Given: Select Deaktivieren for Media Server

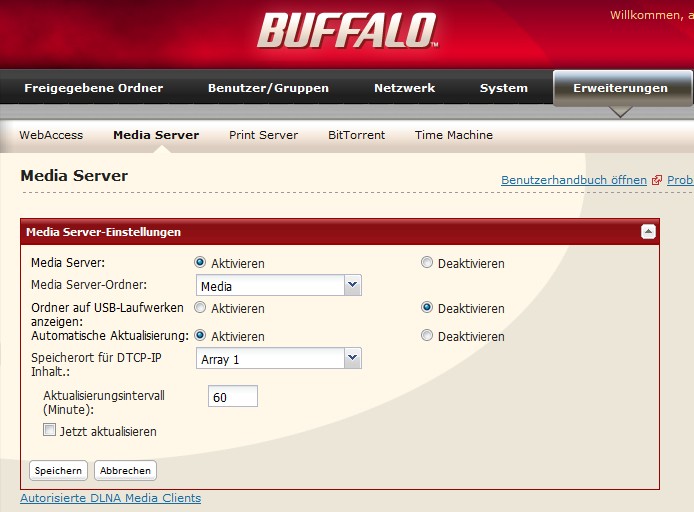Looking at the screenshot, I should point(427,262).
